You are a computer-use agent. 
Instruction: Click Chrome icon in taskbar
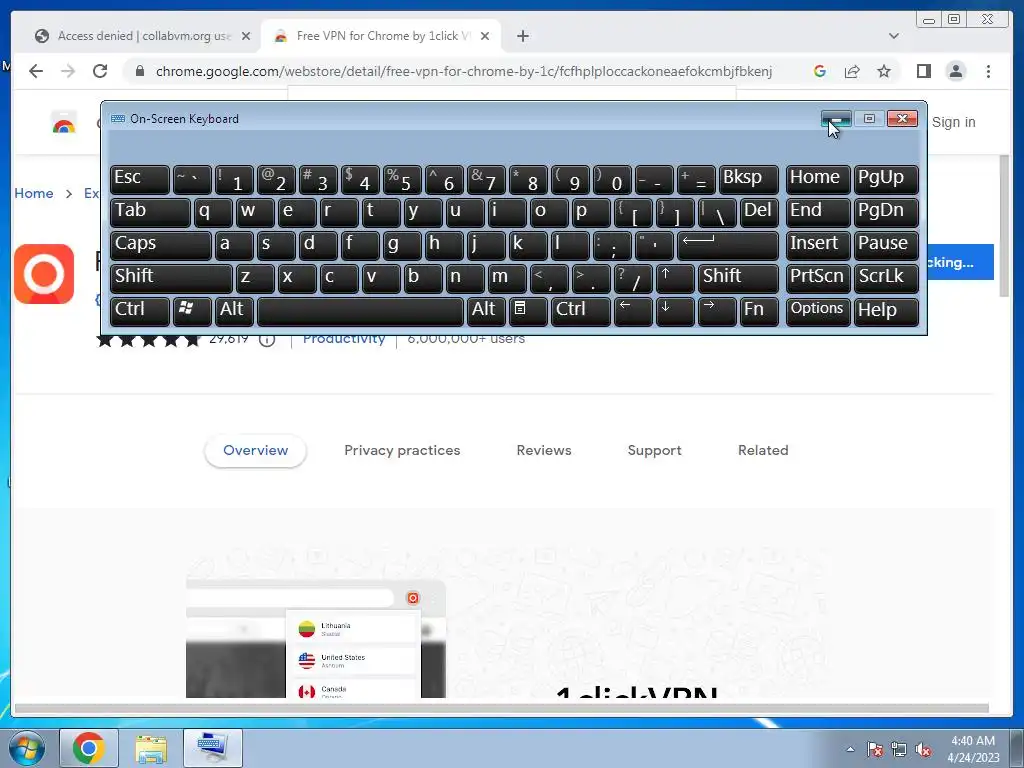[x=88, y=748]
